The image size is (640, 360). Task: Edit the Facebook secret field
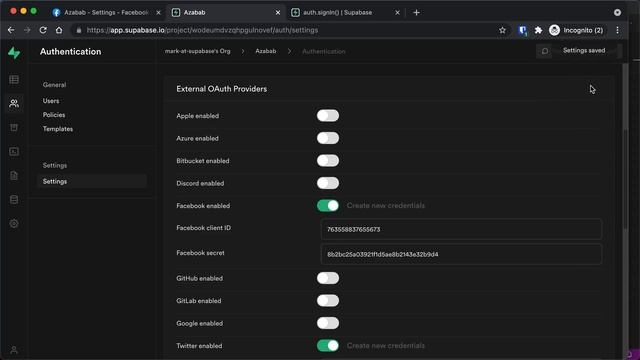461,254
